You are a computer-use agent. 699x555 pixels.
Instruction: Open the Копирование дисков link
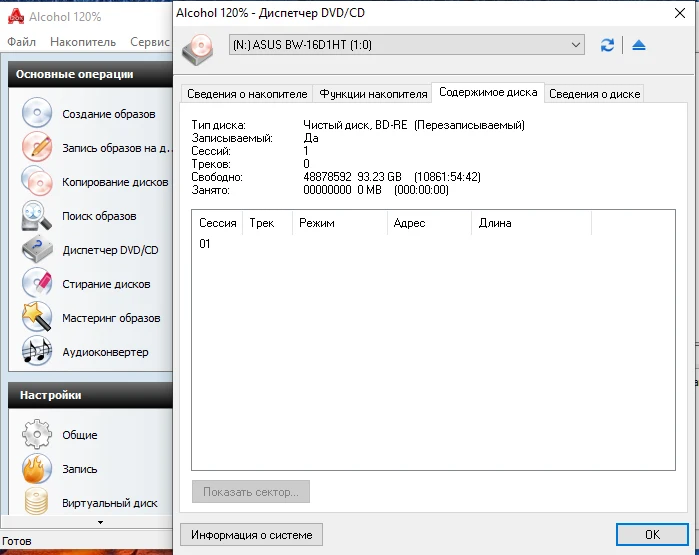(x=115, y=182)
